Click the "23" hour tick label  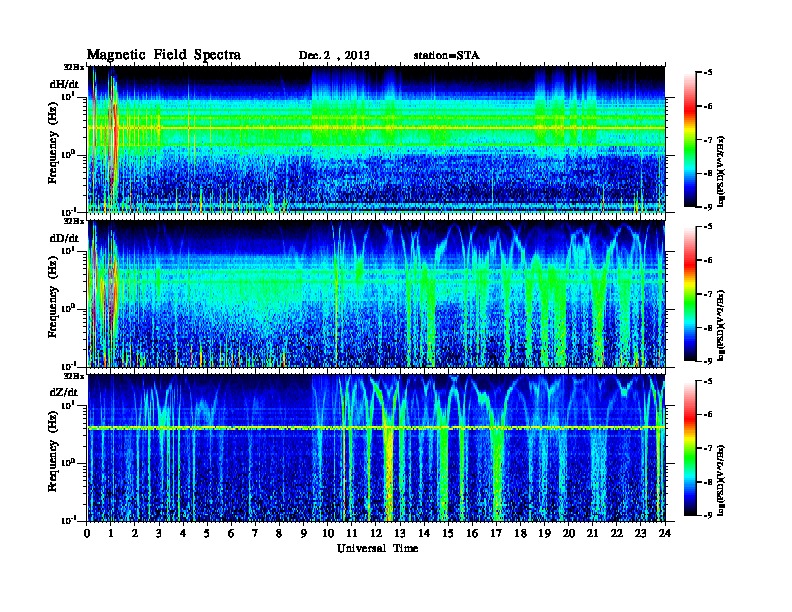640,534
